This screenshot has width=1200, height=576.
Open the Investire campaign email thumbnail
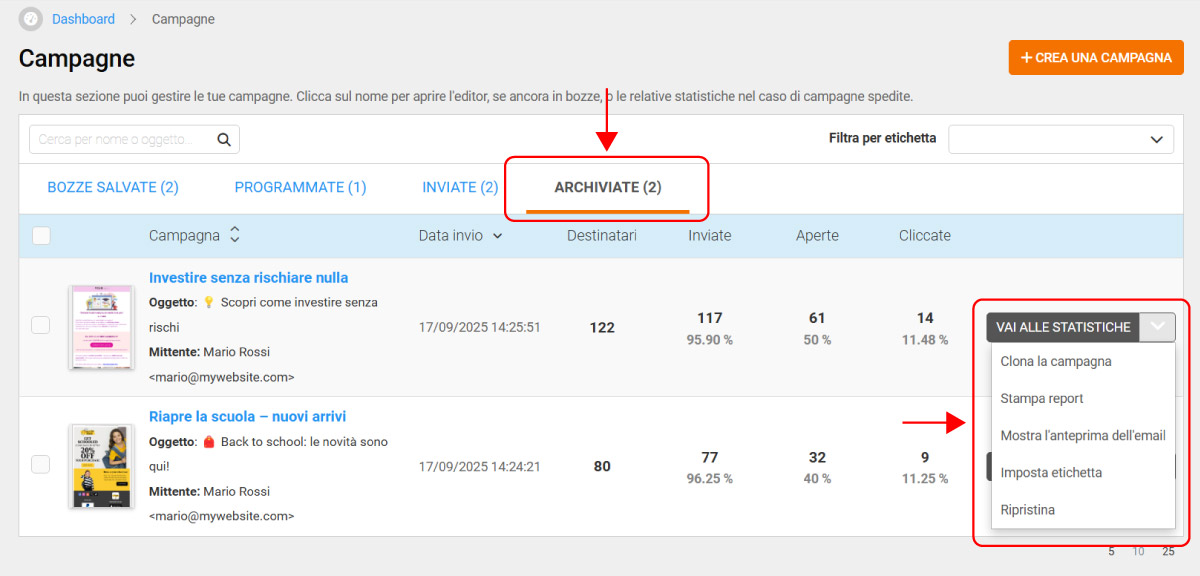pyautogui.click(x=101, y=327)
